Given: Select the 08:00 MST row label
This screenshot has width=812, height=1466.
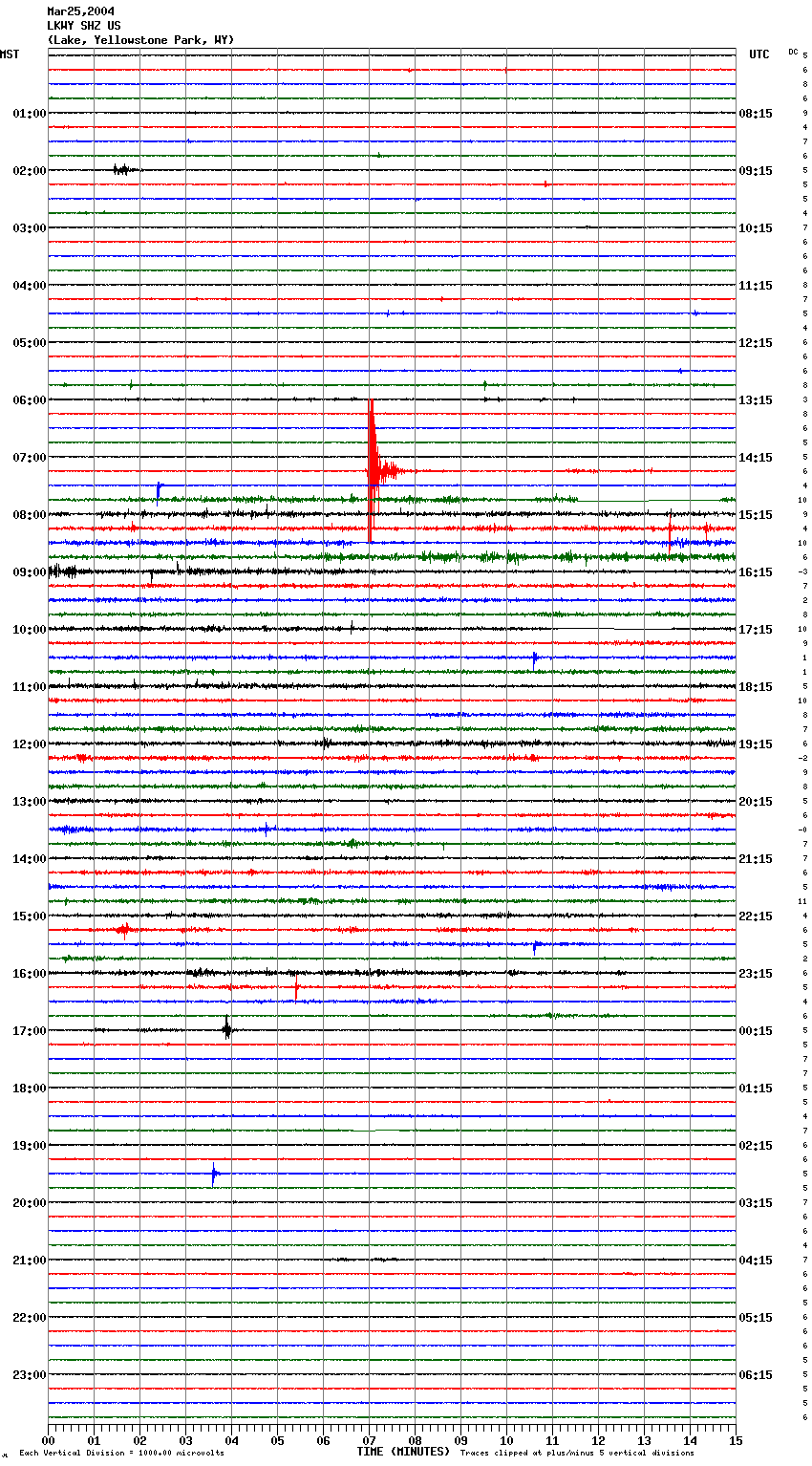Looking at the screenshot, I should (30, 515).
